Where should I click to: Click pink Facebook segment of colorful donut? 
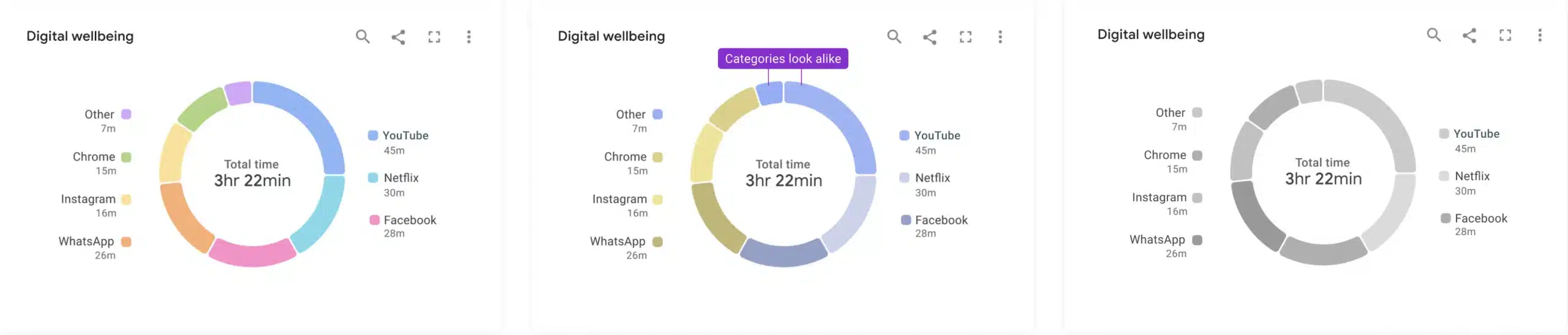[252, 253]
